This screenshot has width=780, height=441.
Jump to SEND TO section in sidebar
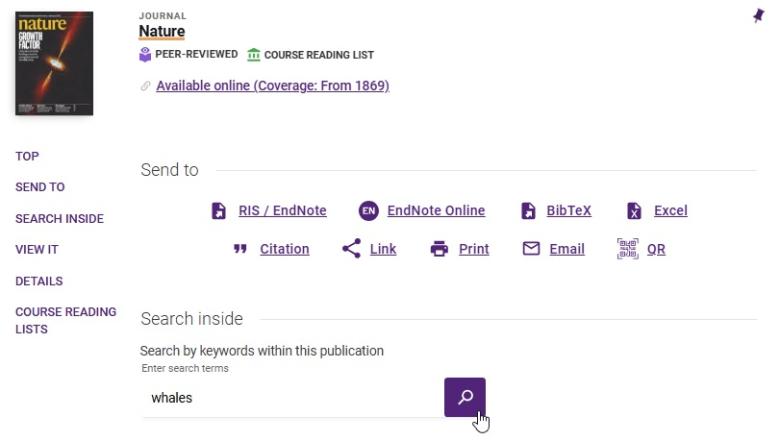click(x=40, y=187)
